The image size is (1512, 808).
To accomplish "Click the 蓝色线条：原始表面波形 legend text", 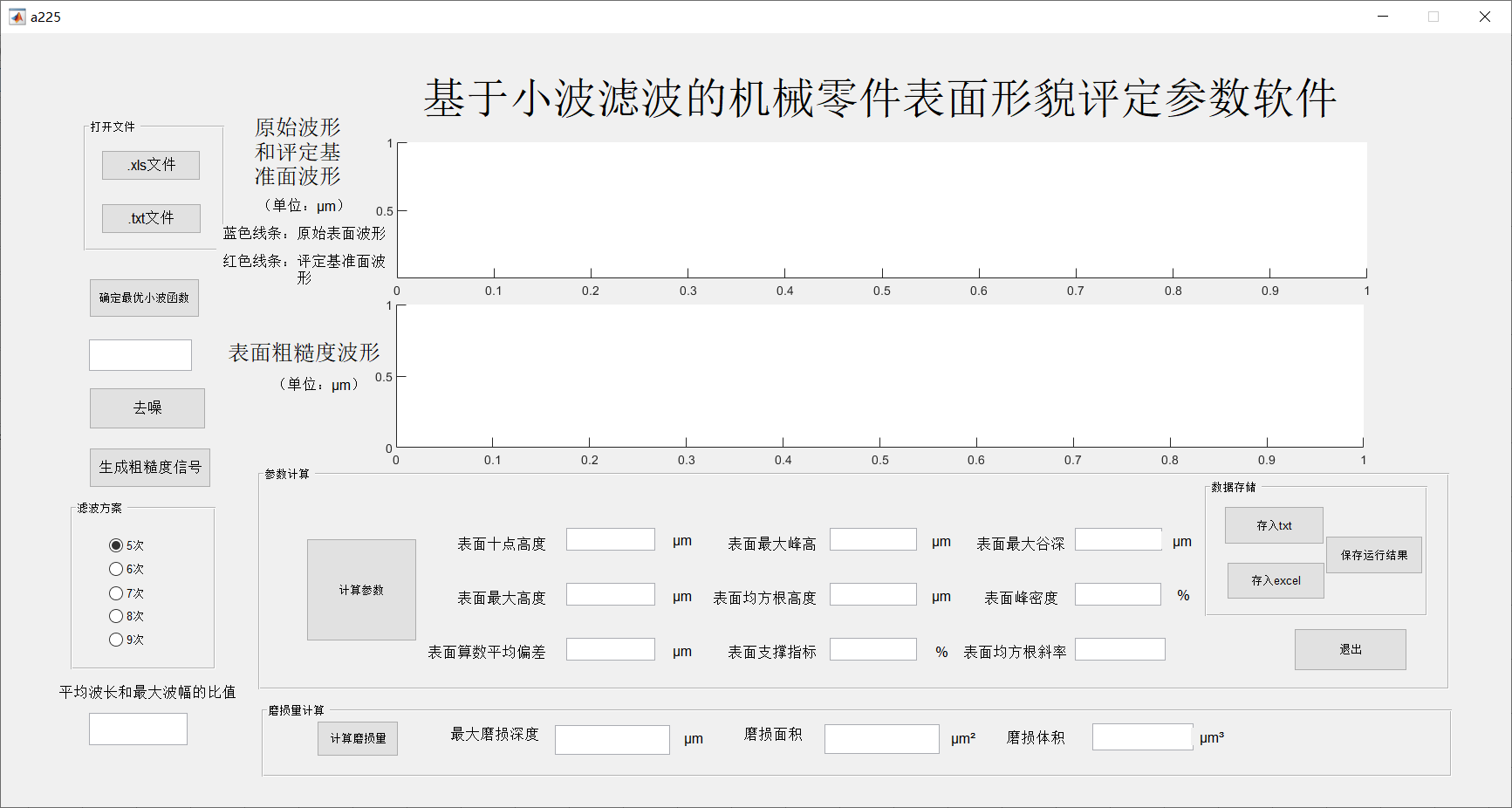I will coord(304,233).
